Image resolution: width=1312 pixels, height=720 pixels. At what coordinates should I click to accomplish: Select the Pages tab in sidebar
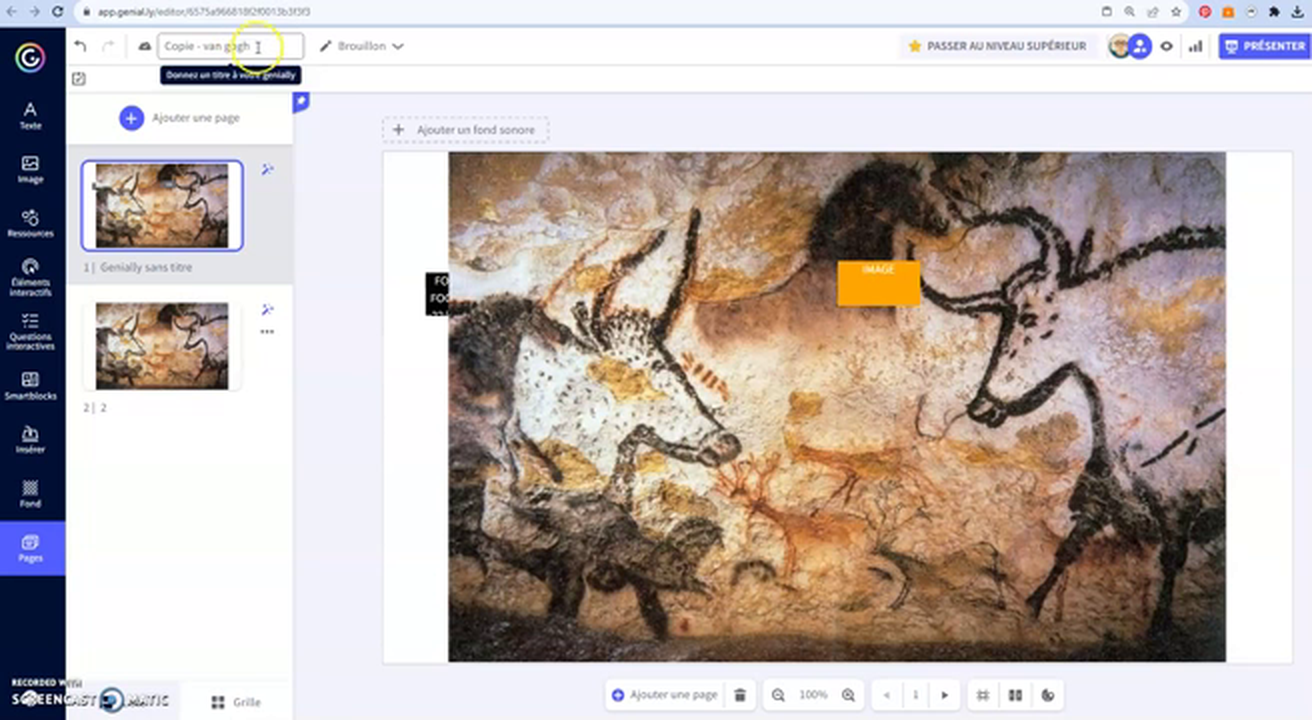pyautogui.click(x=30, y=548)
